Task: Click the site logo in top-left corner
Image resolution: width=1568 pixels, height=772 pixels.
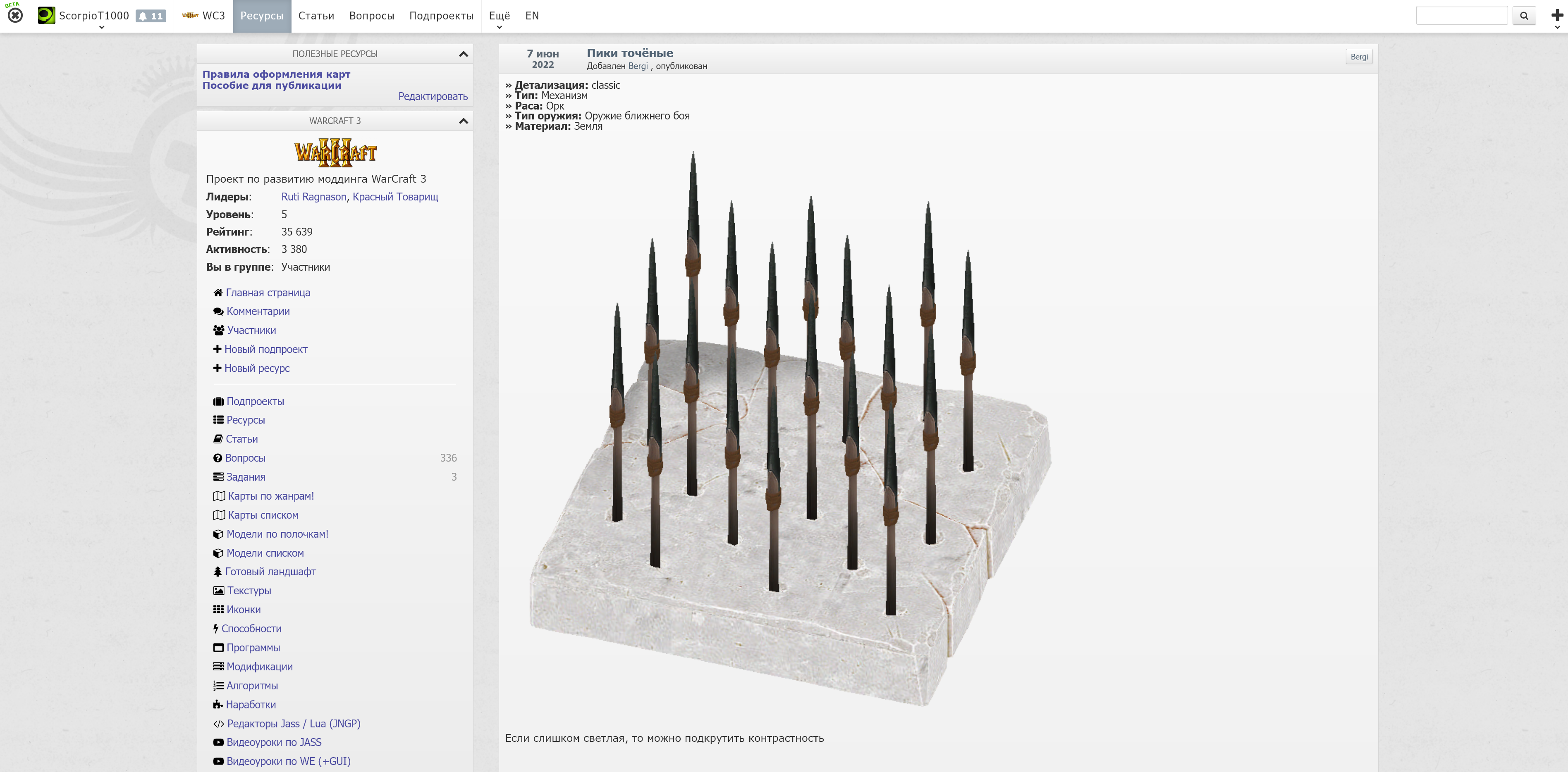Action: [15, 14]
